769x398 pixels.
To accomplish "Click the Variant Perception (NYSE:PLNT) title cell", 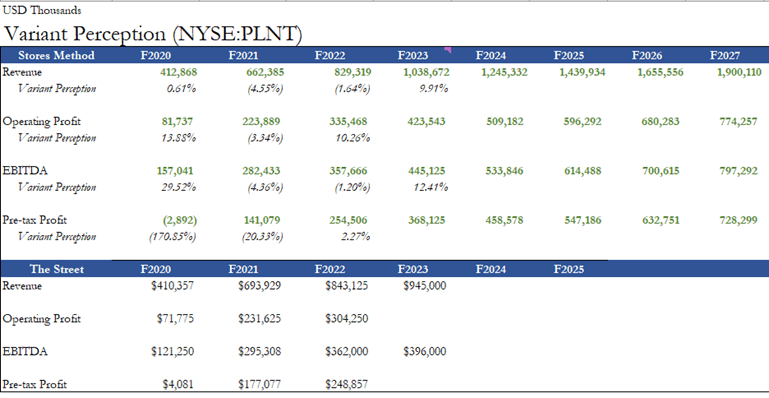I will (x=152, y=34).
